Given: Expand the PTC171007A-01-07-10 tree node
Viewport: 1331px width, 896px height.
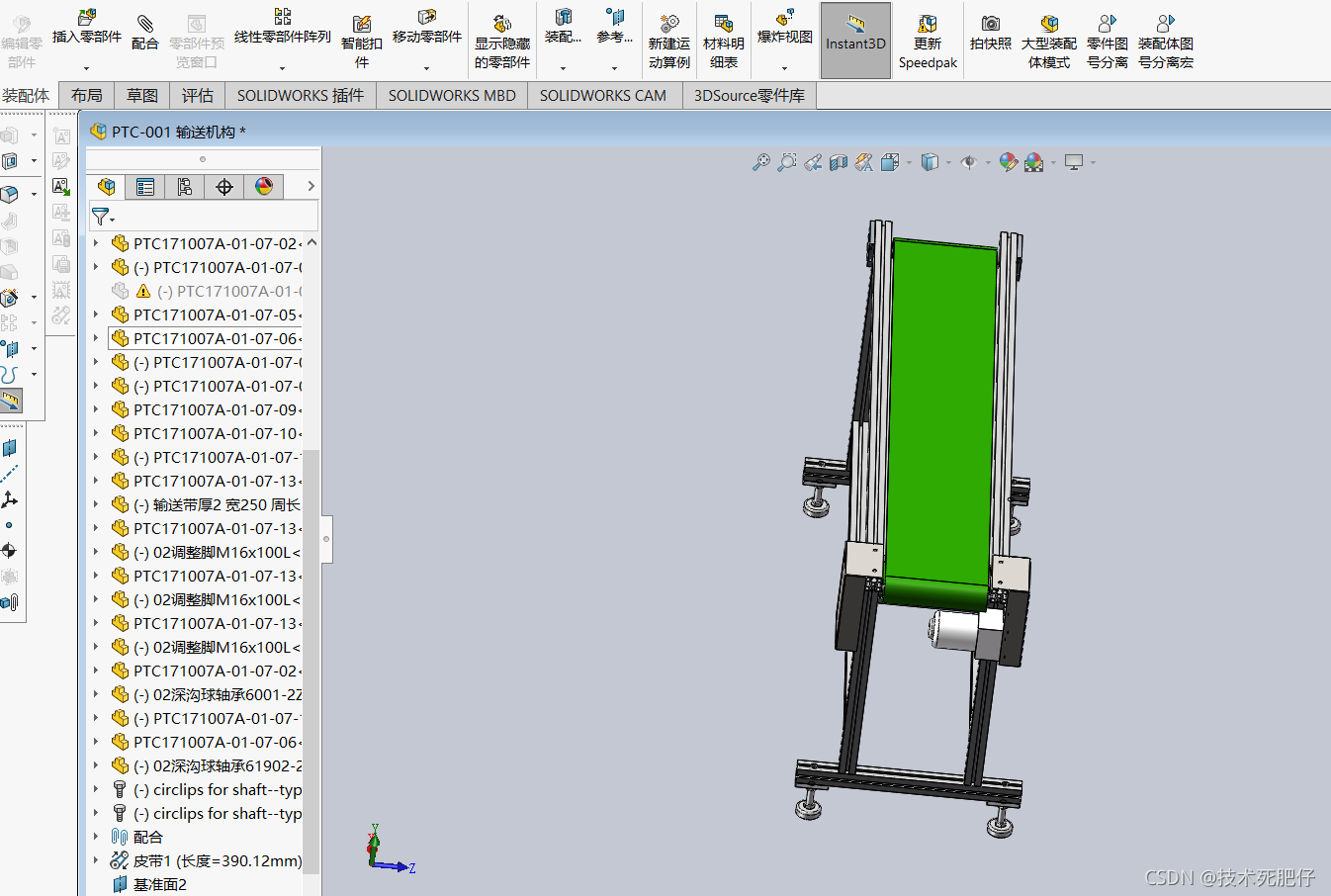Looking at the screenshot, I should tap(96, 433).
